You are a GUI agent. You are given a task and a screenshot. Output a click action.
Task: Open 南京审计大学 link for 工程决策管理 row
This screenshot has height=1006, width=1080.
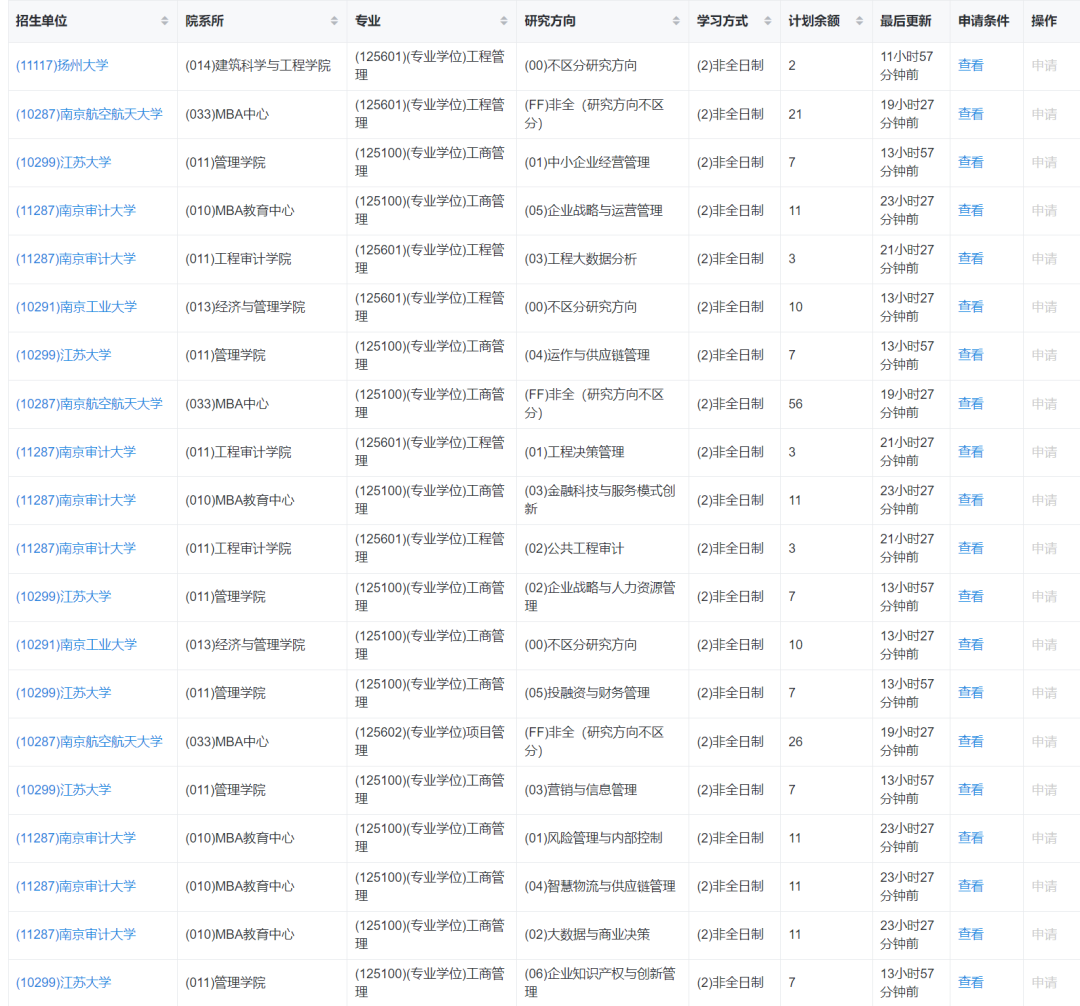point(76,452)
